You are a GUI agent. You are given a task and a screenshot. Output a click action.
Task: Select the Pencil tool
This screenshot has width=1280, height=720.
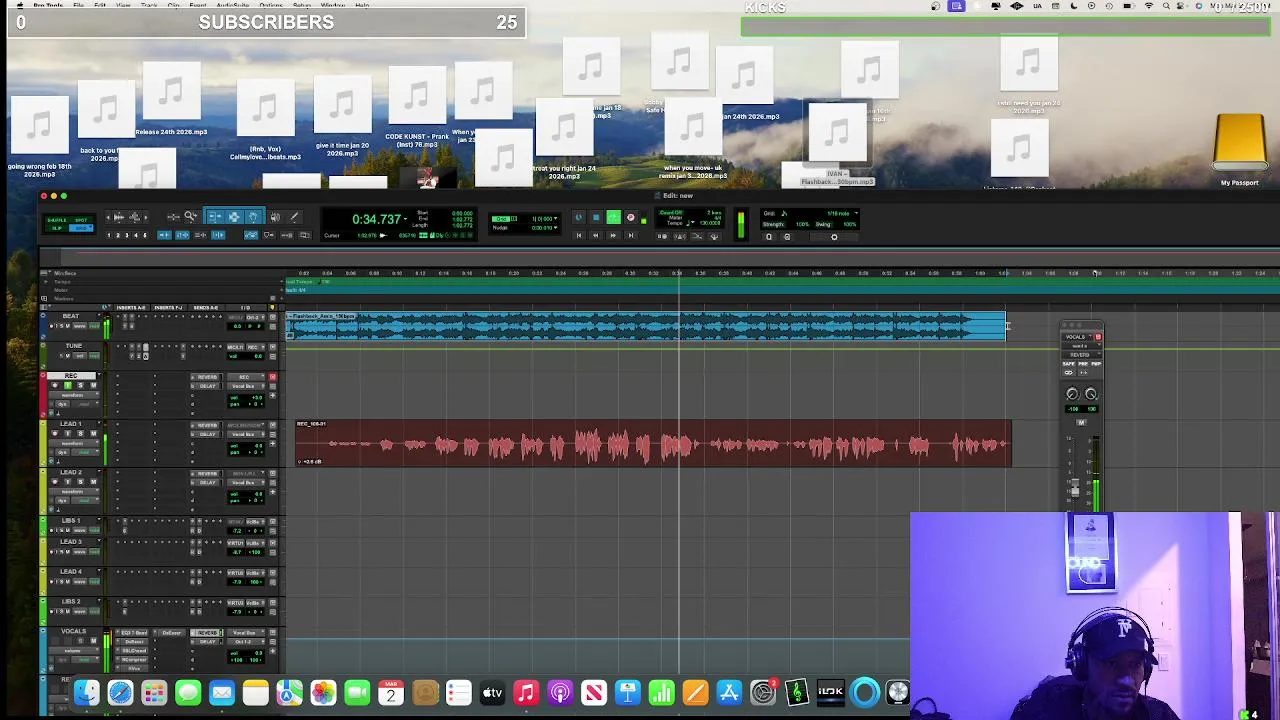pos(294,217)
